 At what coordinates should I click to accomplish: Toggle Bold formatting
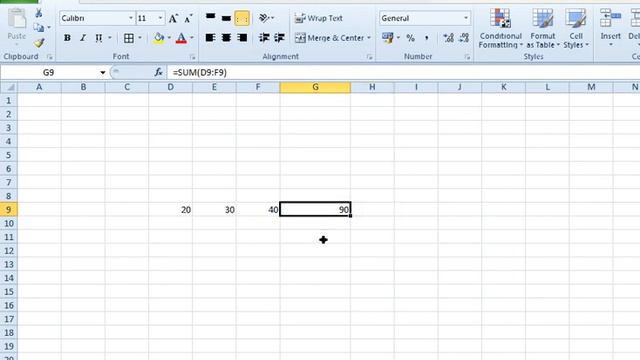67,38
